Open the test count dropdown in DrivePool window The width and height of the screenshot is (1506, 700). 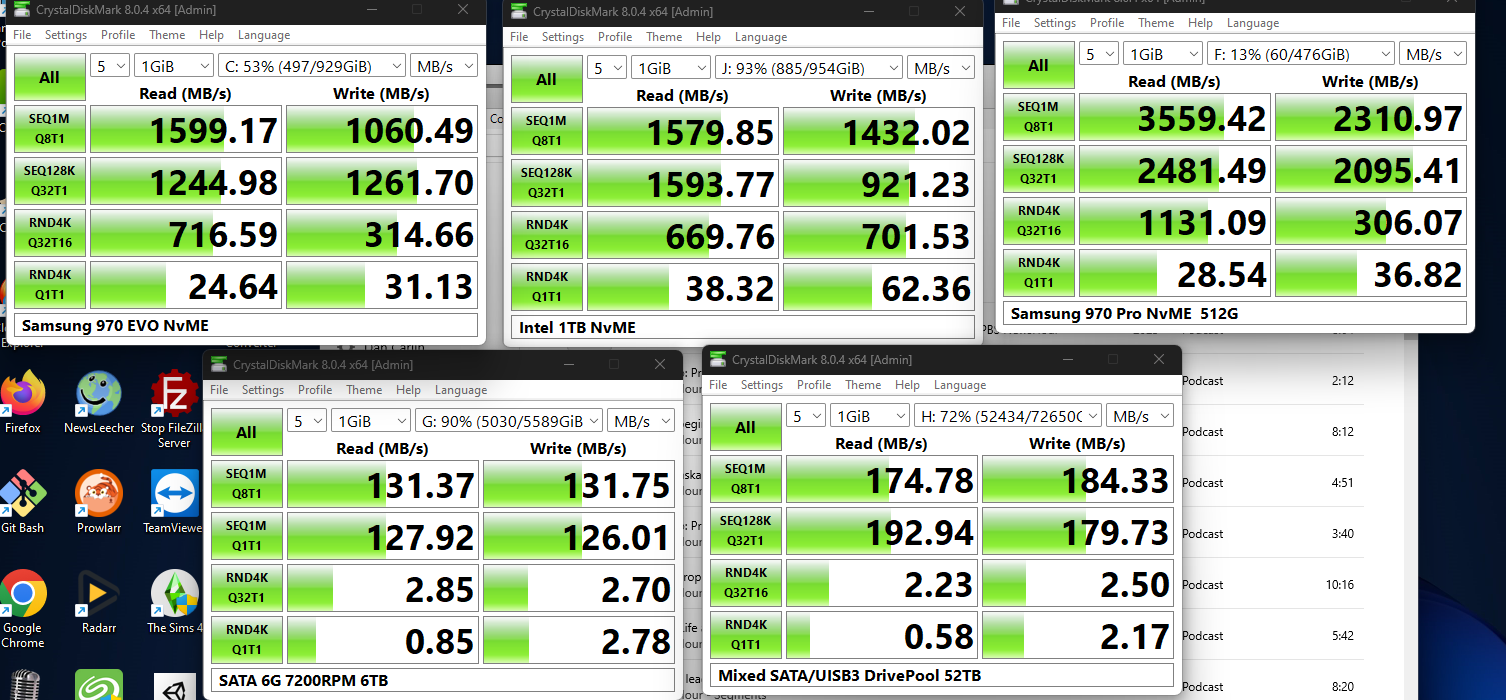tap(806, 414)
